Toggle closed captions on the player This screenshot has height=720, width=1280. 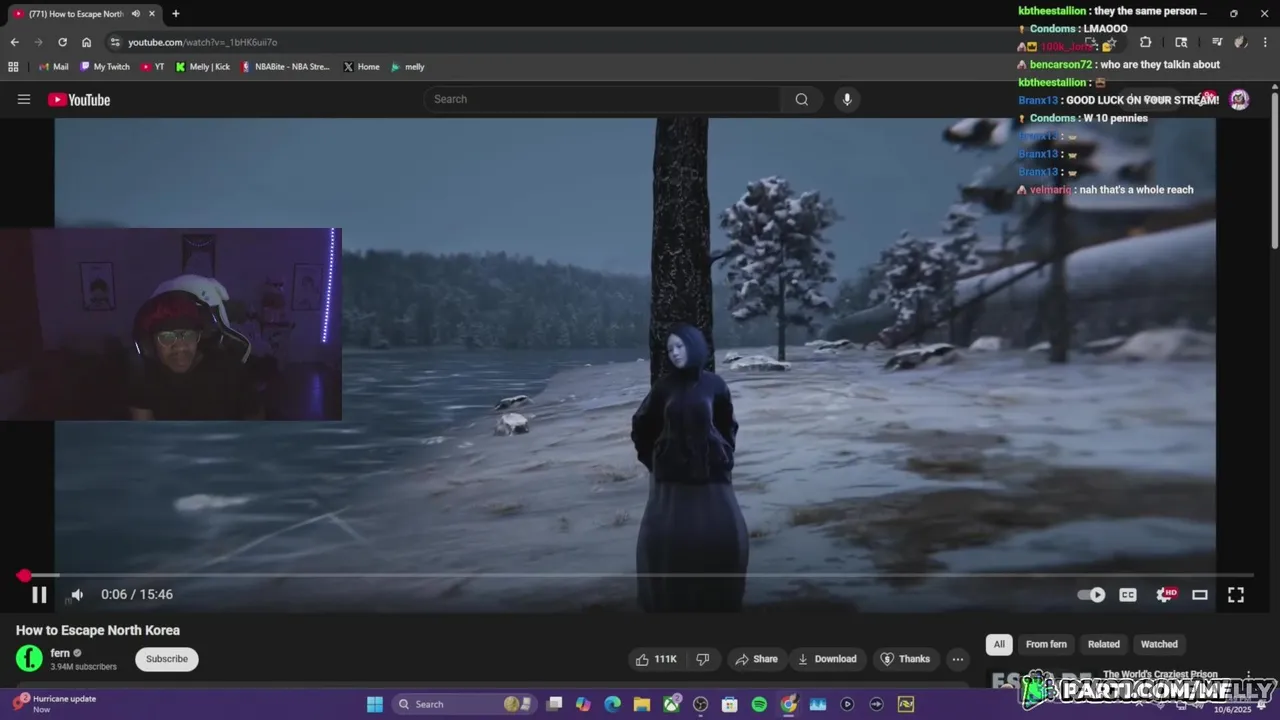tap(1128, 595)
